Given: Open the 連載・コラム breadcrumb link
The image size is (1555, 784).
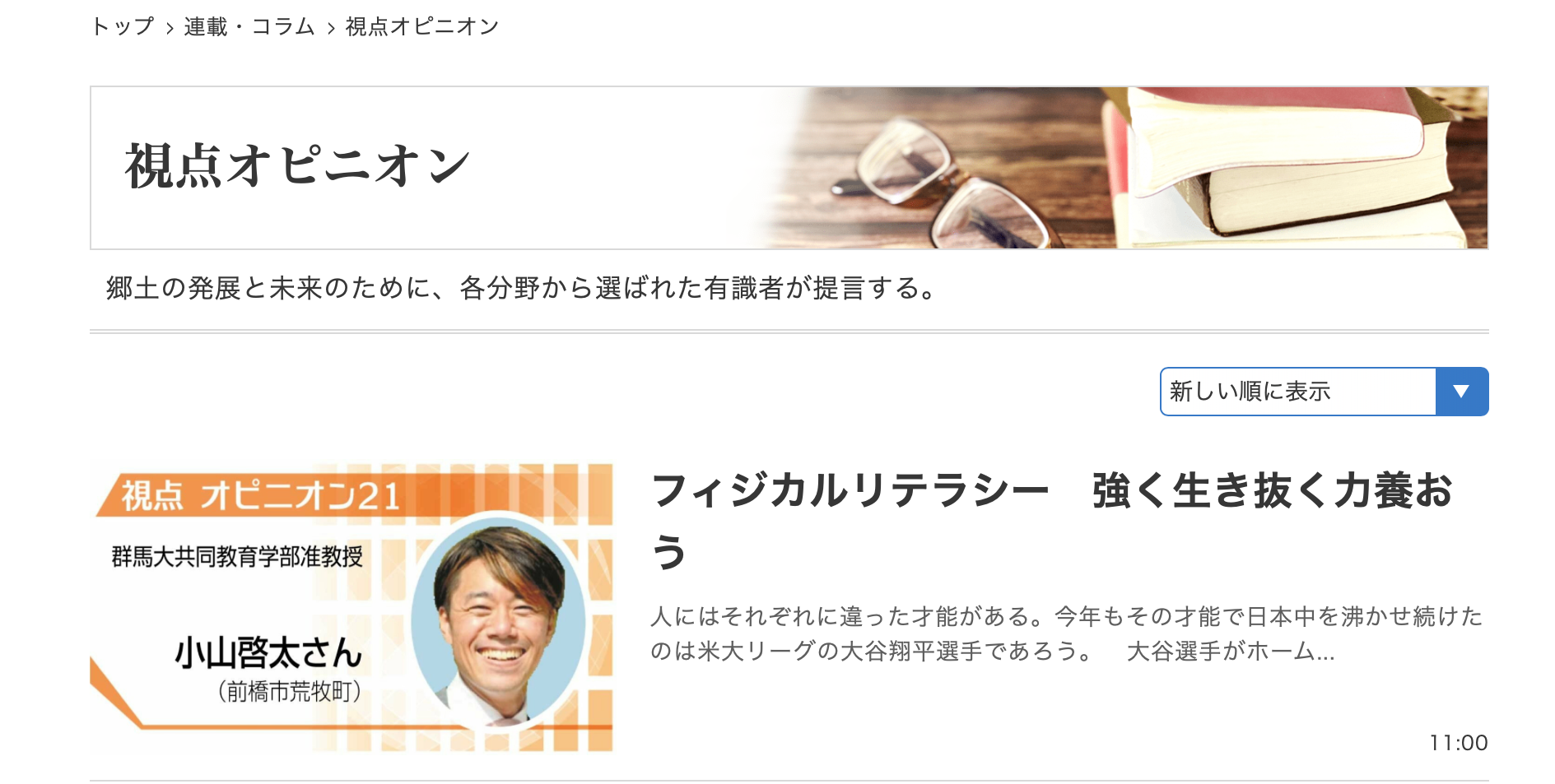Looking at the screenshot, I should coord(249,27).
